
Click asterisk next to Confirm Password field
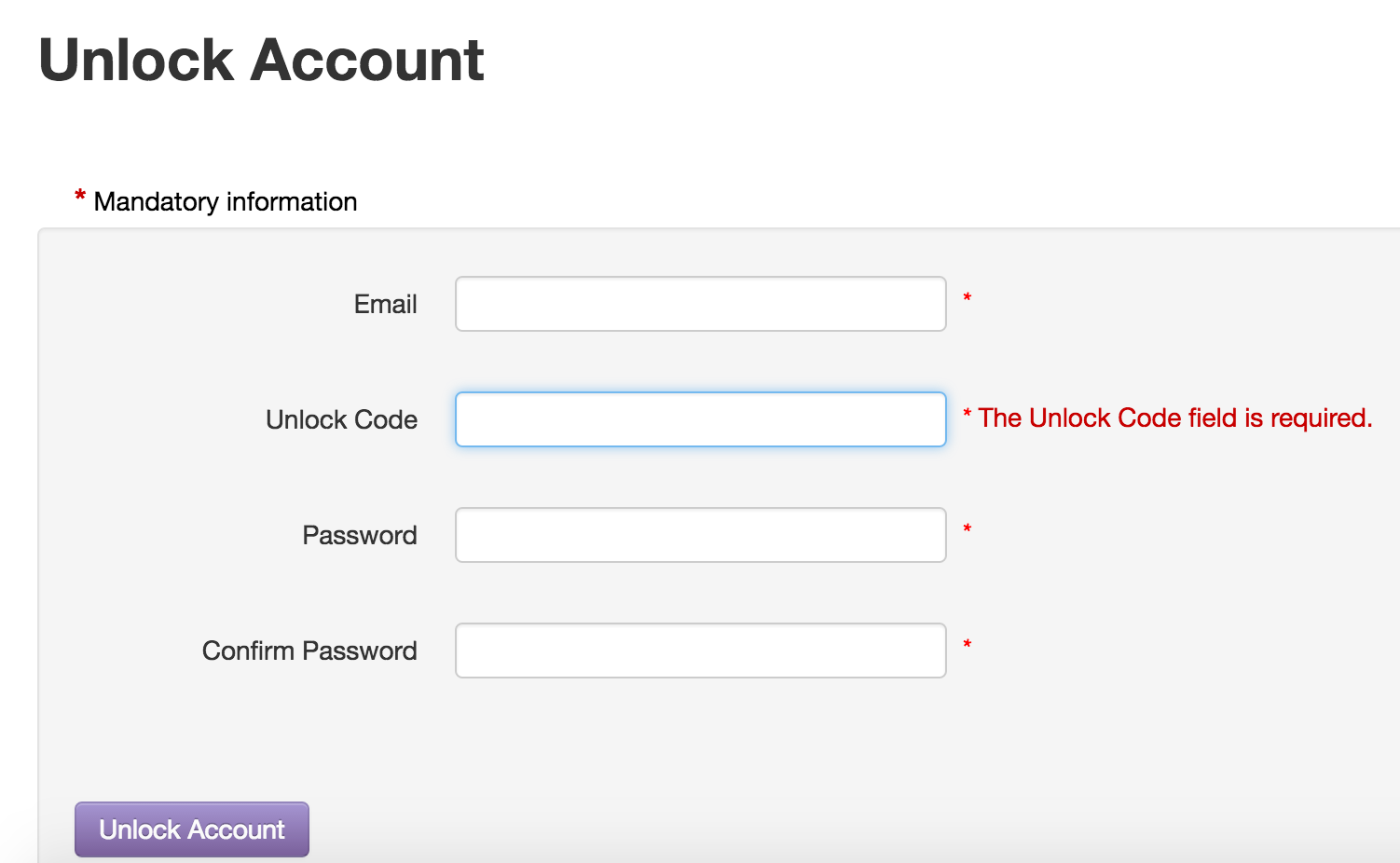(x=968, y=646)
